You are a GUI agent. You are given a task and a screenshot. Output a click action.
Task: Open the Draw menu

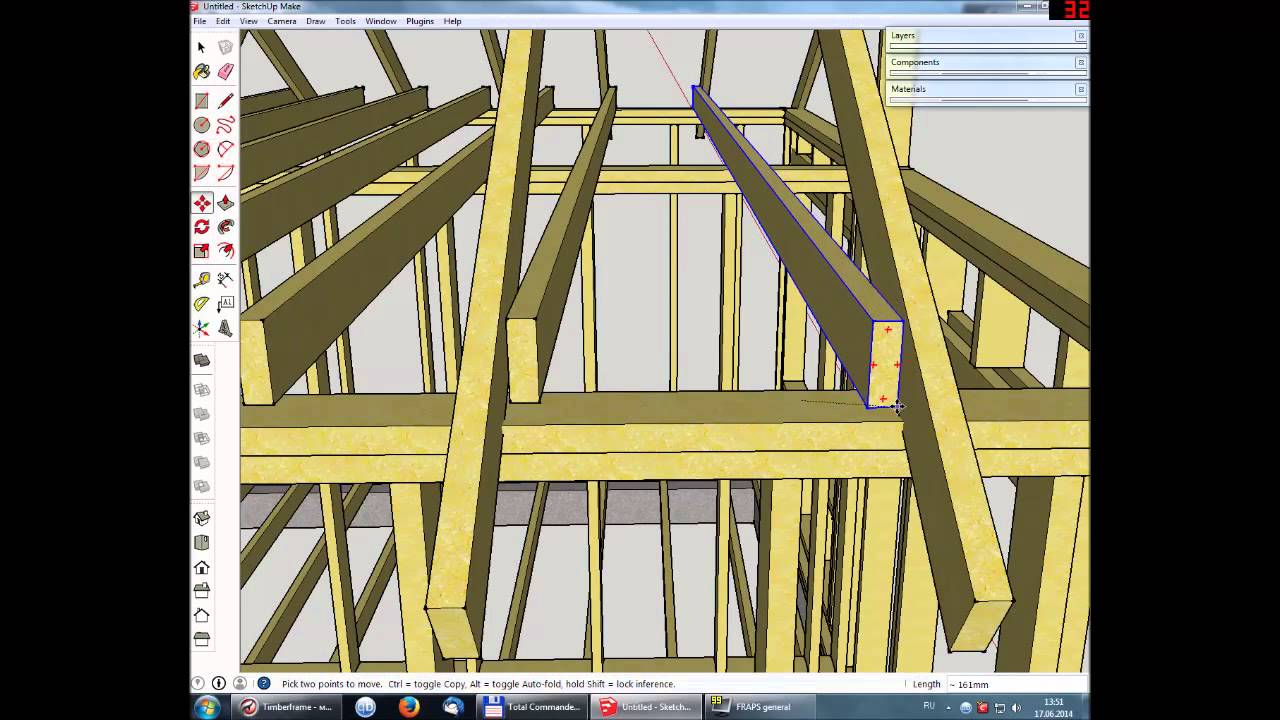[315, 21]
